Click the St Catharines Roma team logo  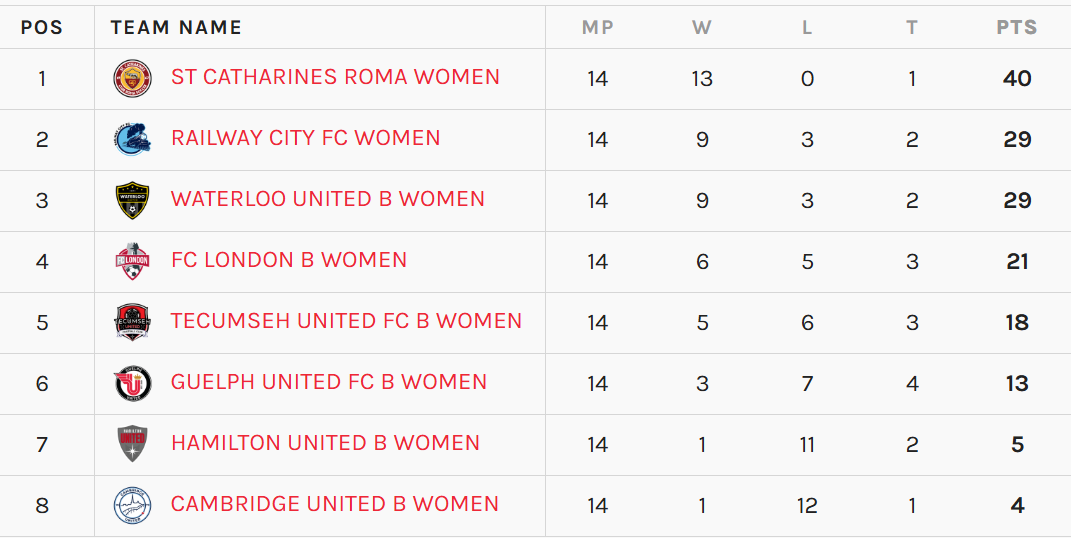pos(133,79)
